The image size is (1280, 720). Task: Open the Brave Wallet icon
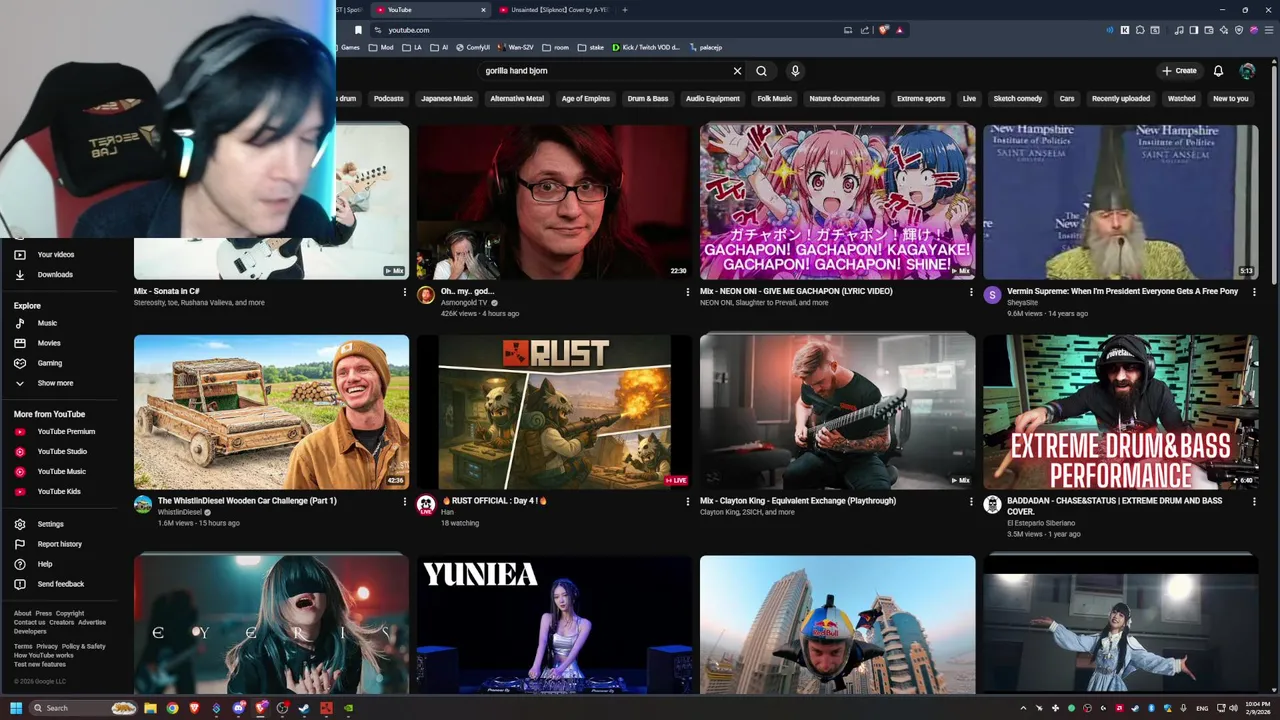(x=1209, y=30)
